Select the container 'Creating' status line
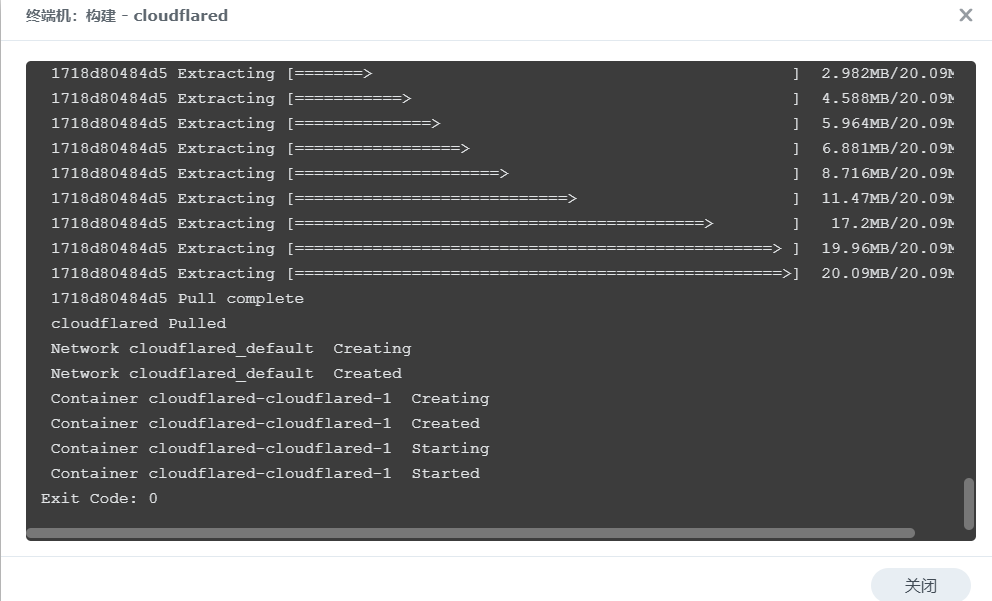This screenshot has width=992, height=601. point(269,398)
